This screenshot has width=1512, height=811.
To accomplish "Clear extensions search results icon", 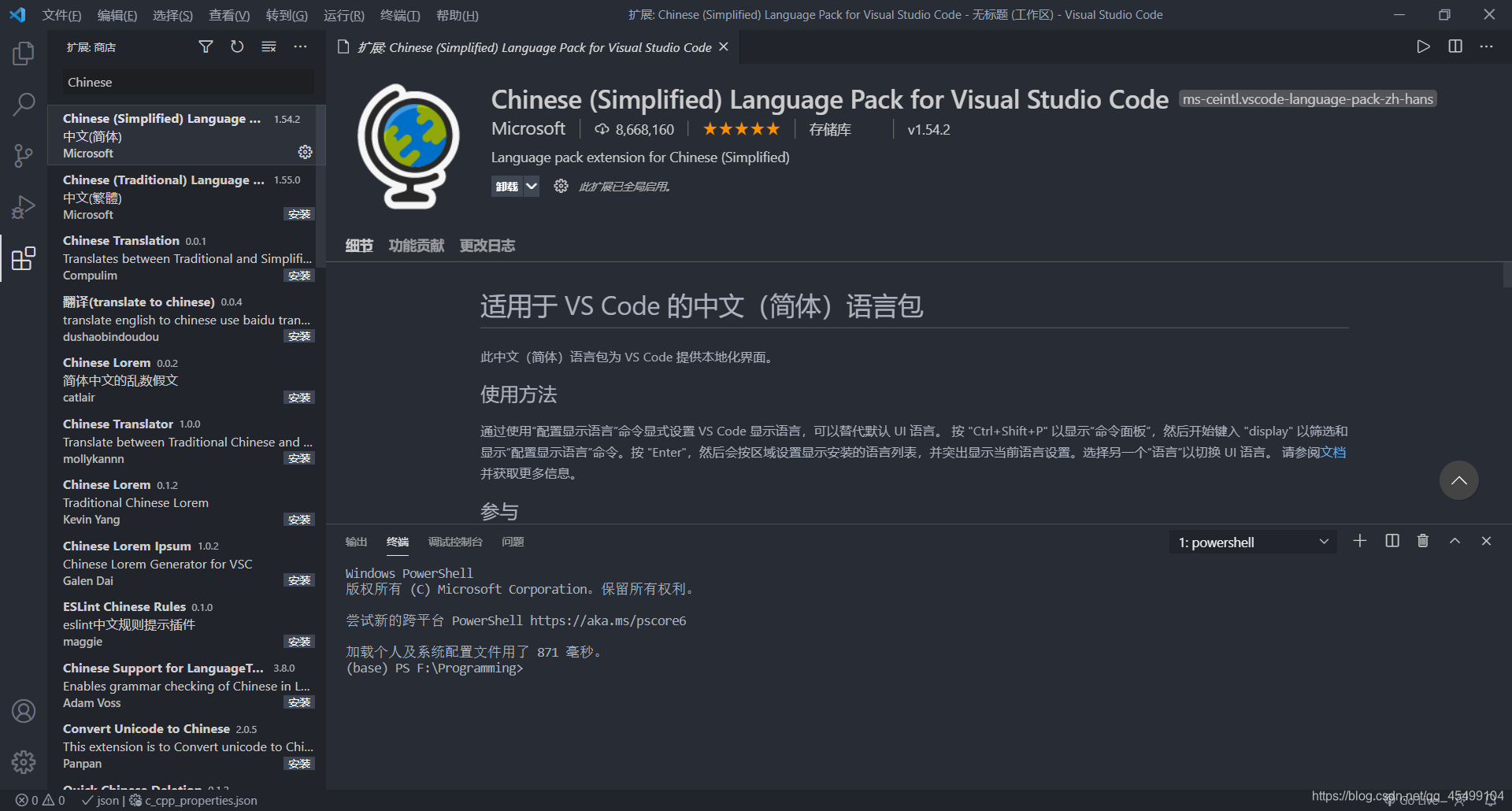I will point(269,47).
